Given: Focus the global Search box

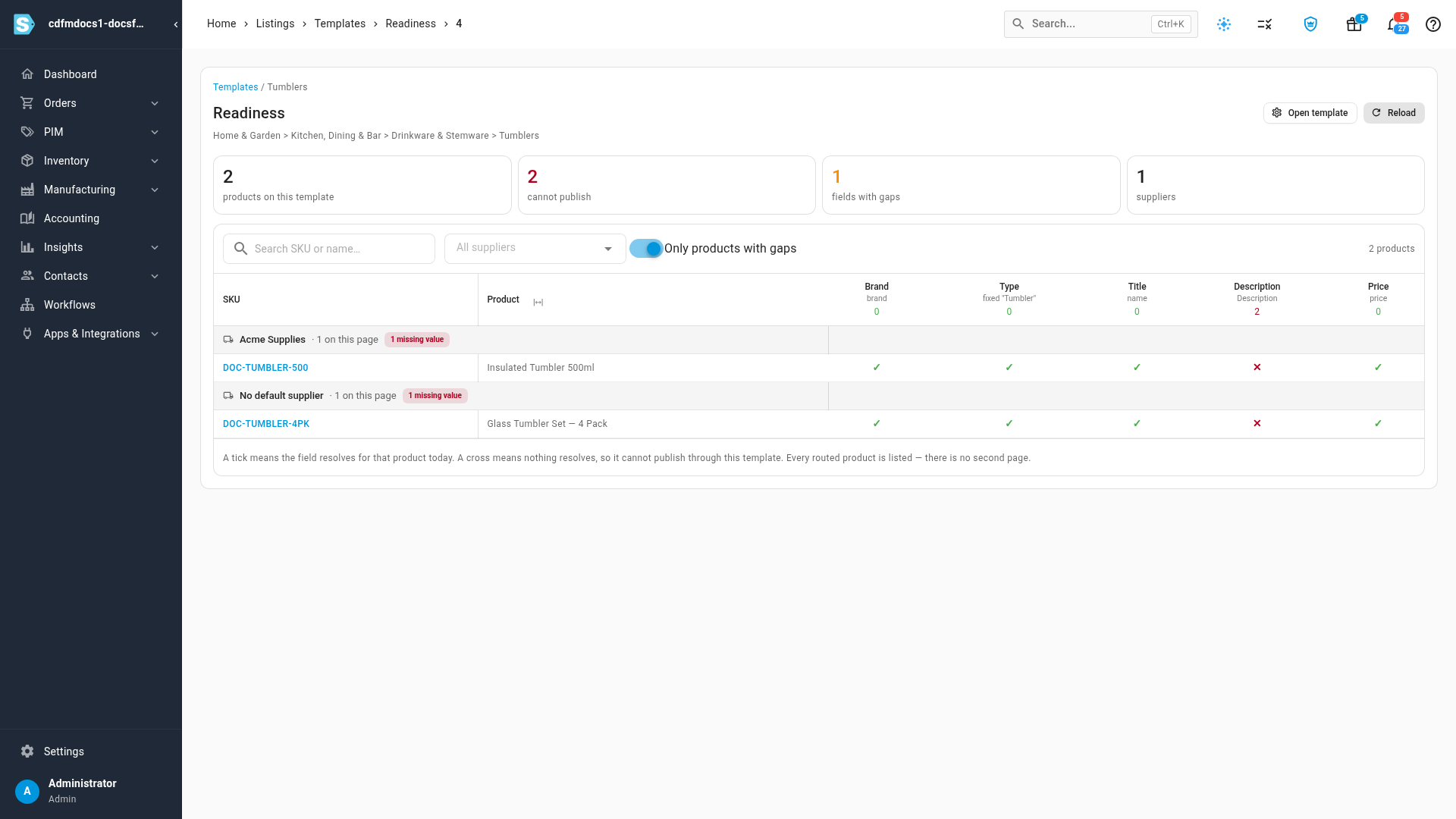Looking at the screenshot, I should [1101, 24].
